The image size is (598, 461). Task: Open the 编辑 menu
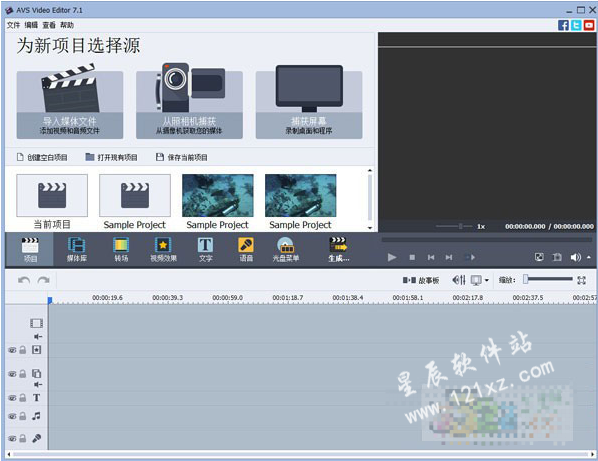[31, 25]
